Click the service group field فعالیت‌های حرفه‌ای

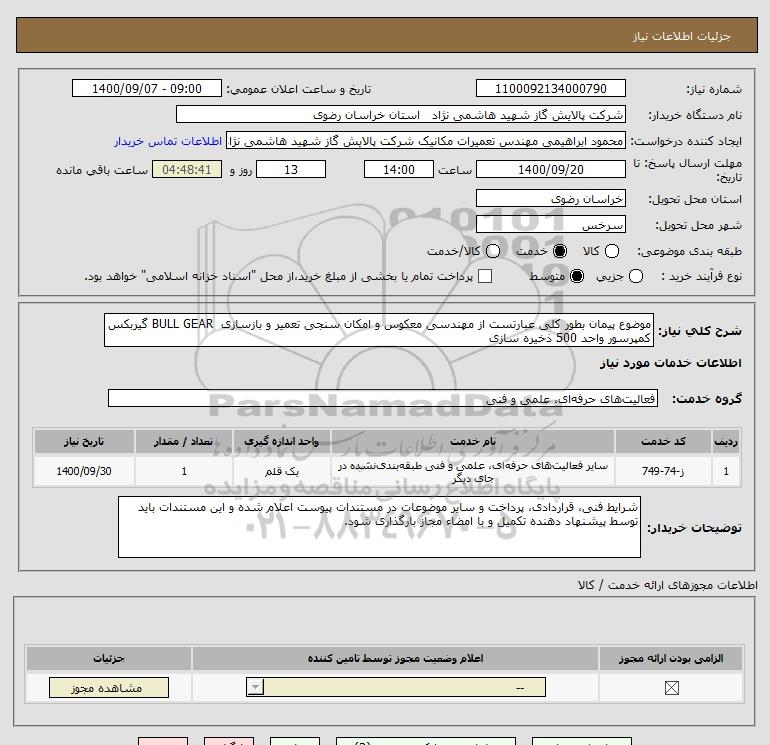pos(383,398)
